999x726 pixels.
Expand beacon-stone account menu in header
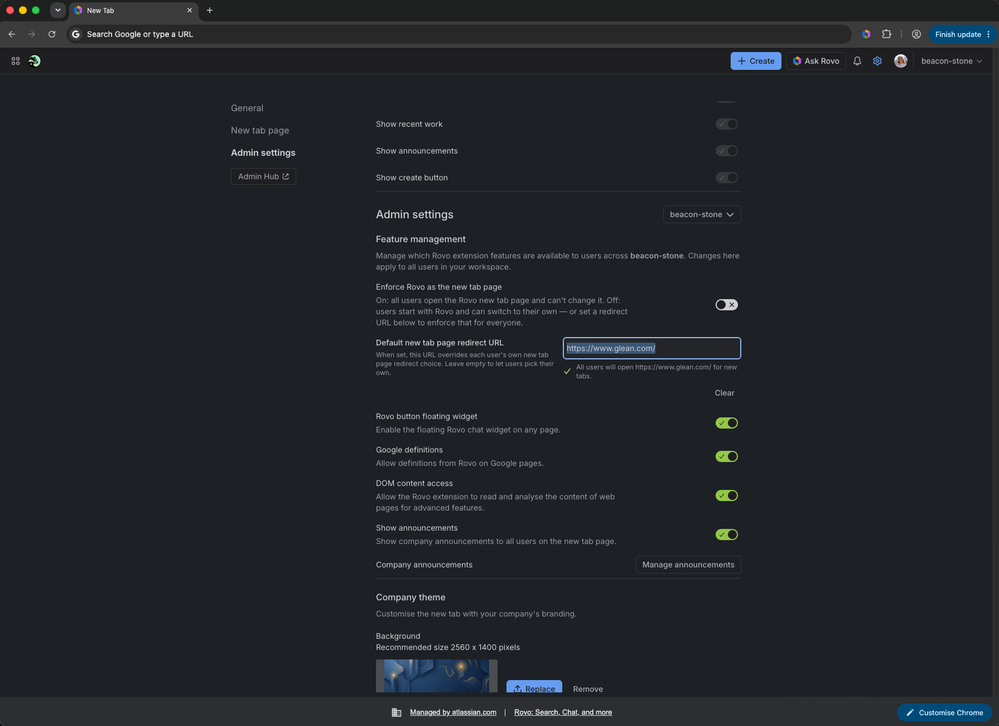click(x=951, y=61)
